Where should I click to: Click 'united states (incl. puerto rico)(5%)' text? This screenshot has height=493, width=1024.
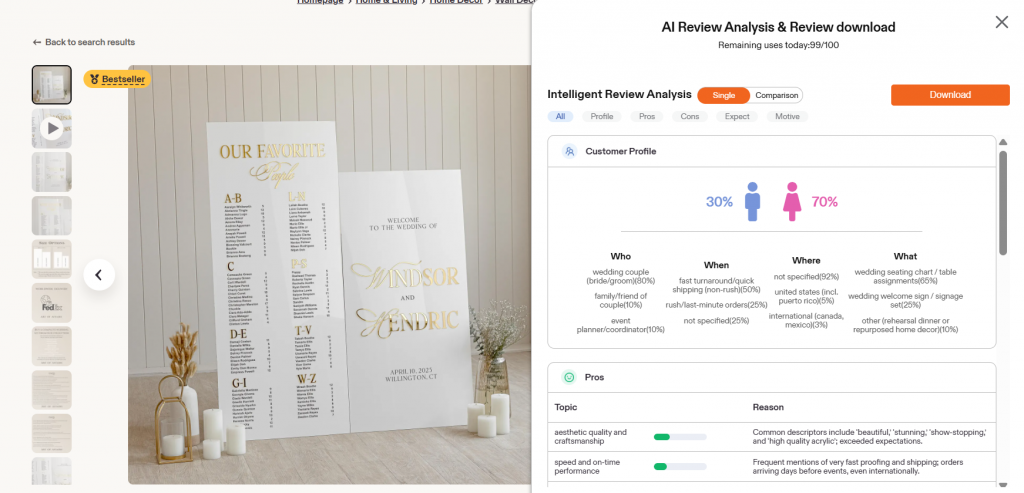806,296
